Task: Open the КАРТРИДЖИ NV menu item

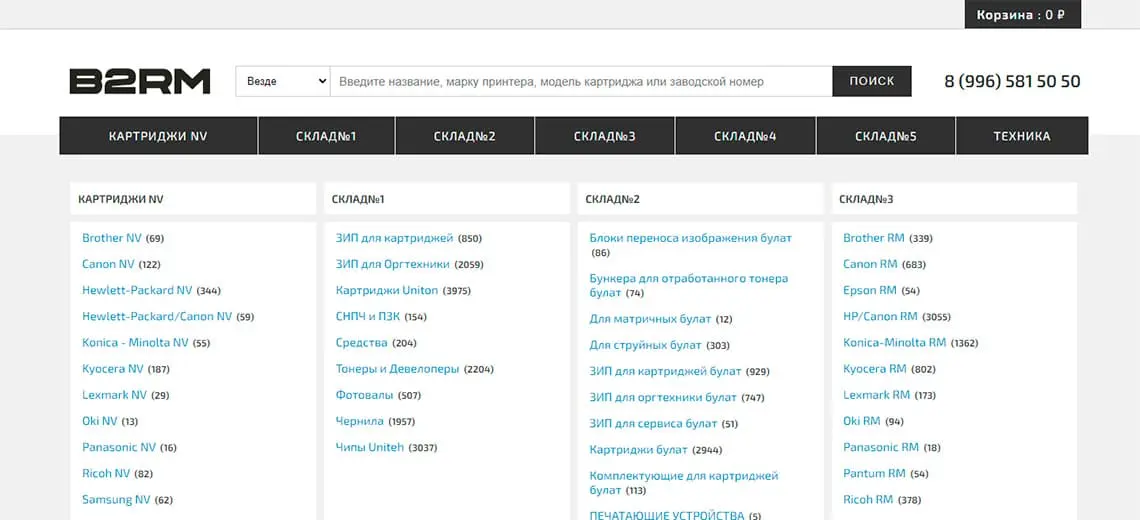Action: click(x=158, y=136)
